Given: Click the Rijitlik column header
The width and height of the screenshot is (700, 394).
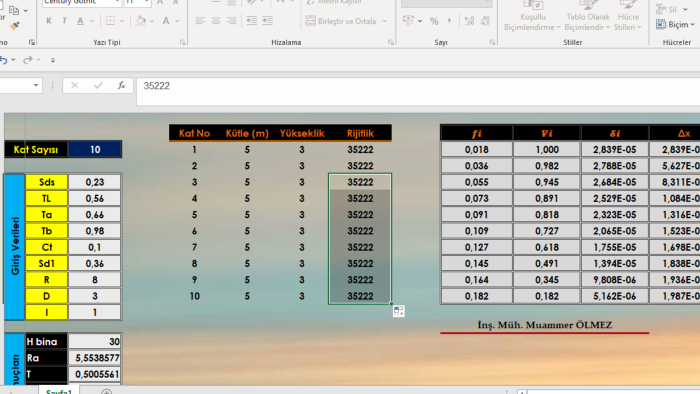Looking at the screenshot, I should [360, 133].
